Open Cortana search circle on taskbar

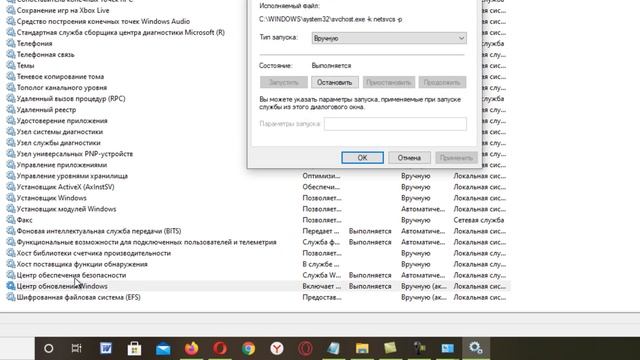tap(49, 349)
